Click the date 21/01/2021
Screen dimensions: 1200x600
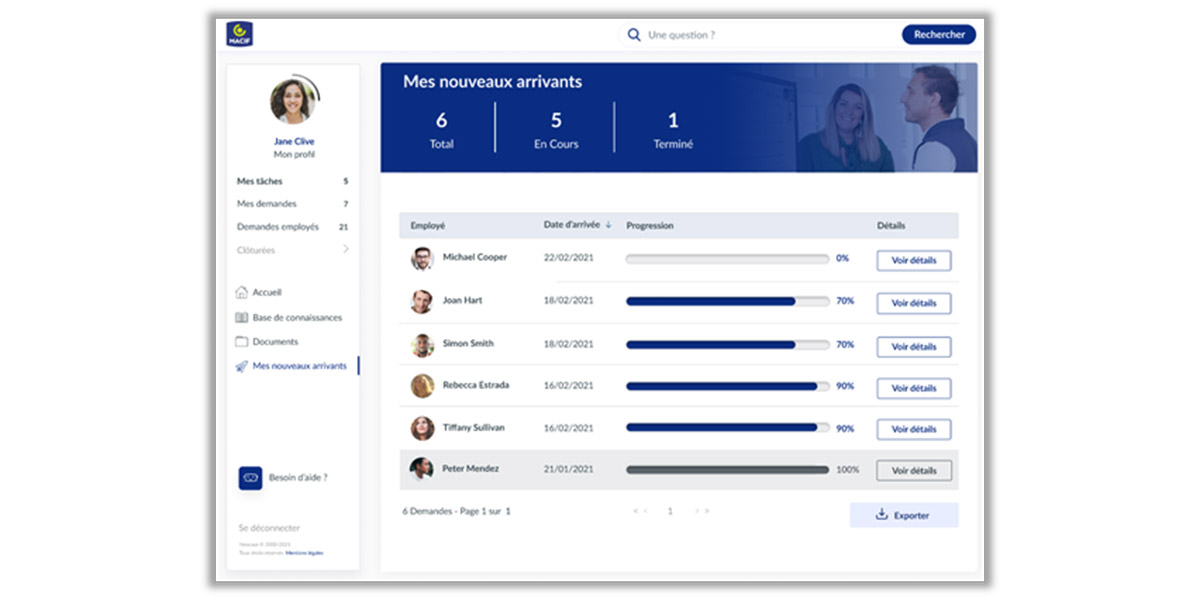click(x=569, y=469)
